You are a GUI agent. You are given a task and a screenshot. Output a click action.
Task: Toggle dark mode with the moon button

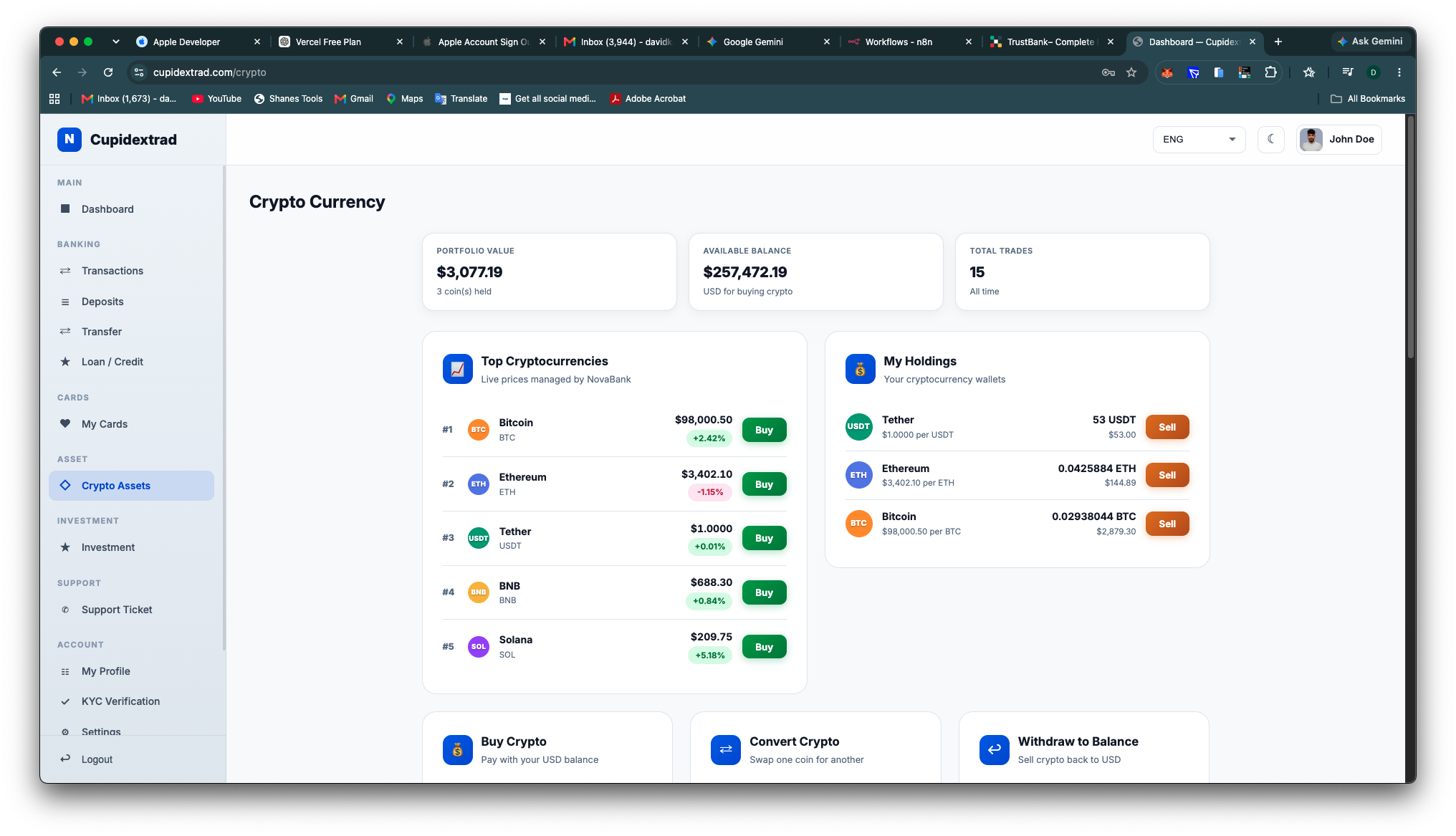click(x=1270, y=140)
